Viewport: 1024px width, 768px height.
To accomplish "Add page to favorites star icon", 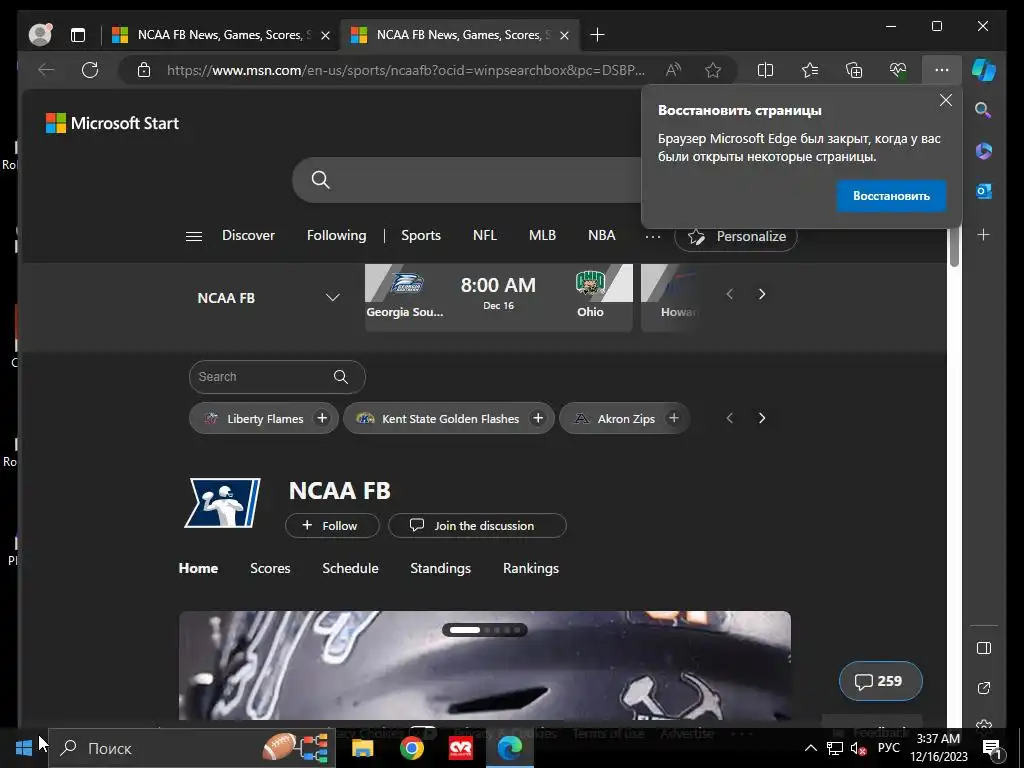I will point(713,70).
